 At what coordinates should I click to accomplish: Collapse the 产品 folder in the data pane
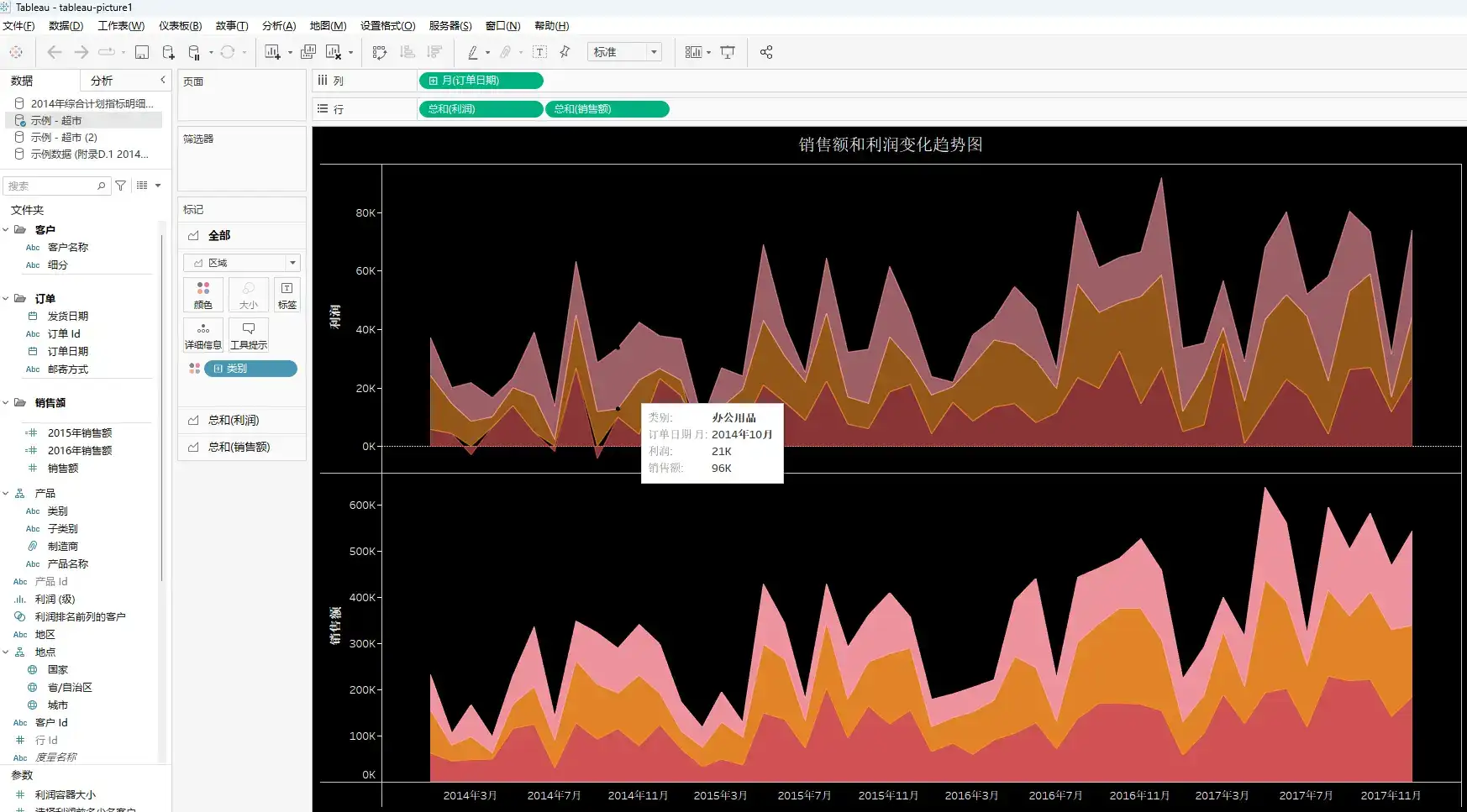(x=7, y=492)
